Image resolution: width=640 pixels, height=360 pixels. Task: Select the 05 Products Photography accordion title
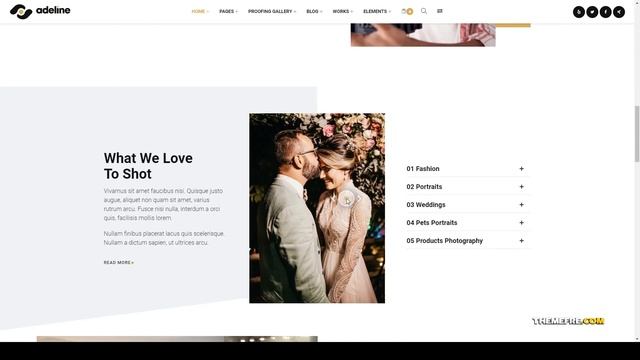point(444,240)
